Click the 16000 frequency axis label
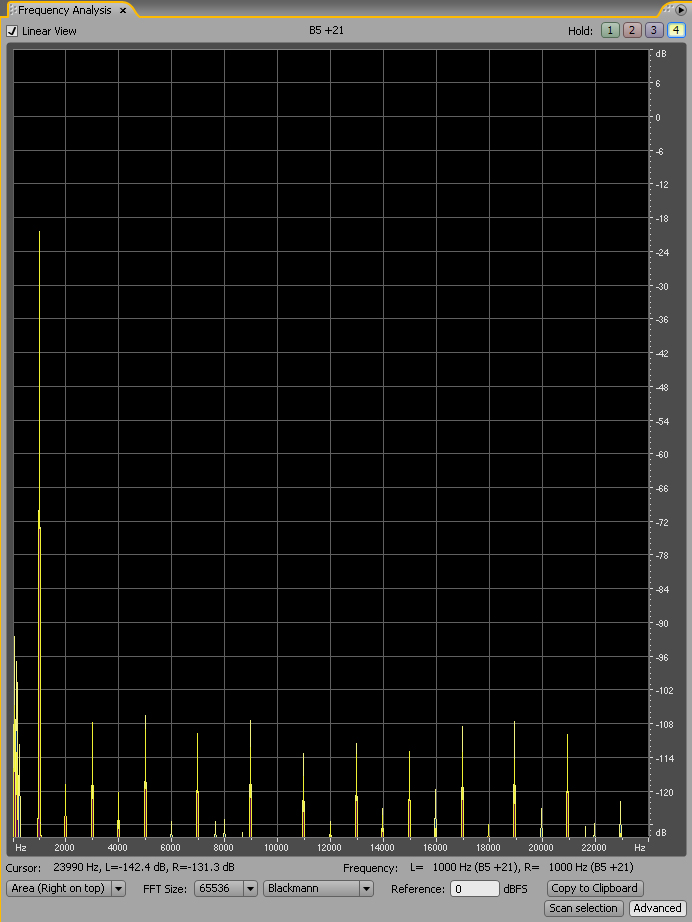This screenshot has height=922, width=692. [435, 847]
